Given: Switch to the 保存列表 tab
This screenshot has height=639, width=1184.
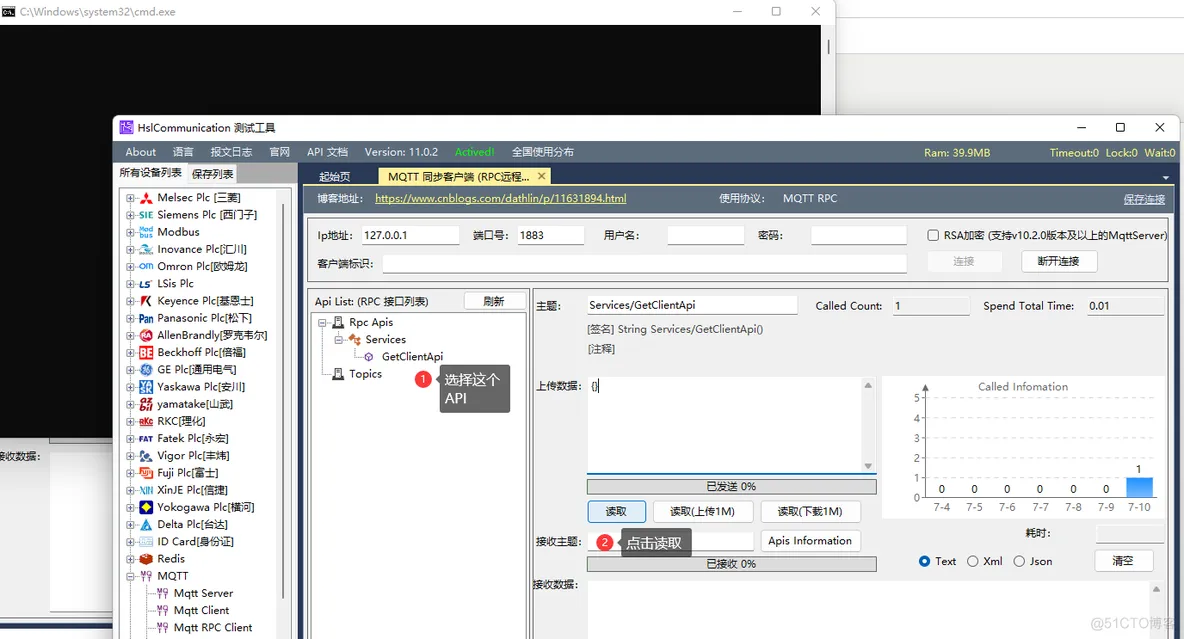Looking at the screenshot, I should click(x=212, y=174).
